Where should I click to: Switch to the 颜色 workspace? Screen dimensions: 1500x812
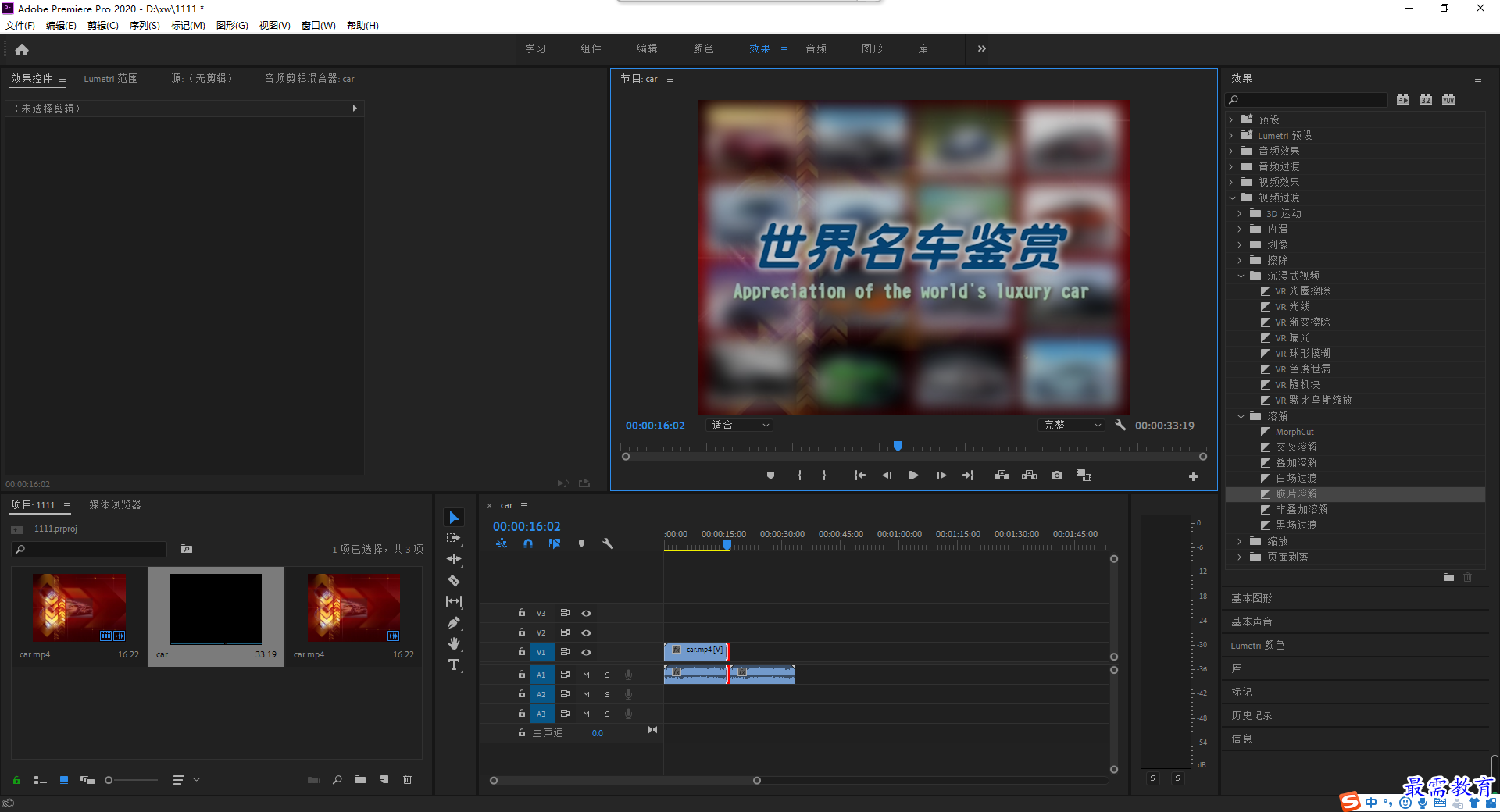pos(703,48)
